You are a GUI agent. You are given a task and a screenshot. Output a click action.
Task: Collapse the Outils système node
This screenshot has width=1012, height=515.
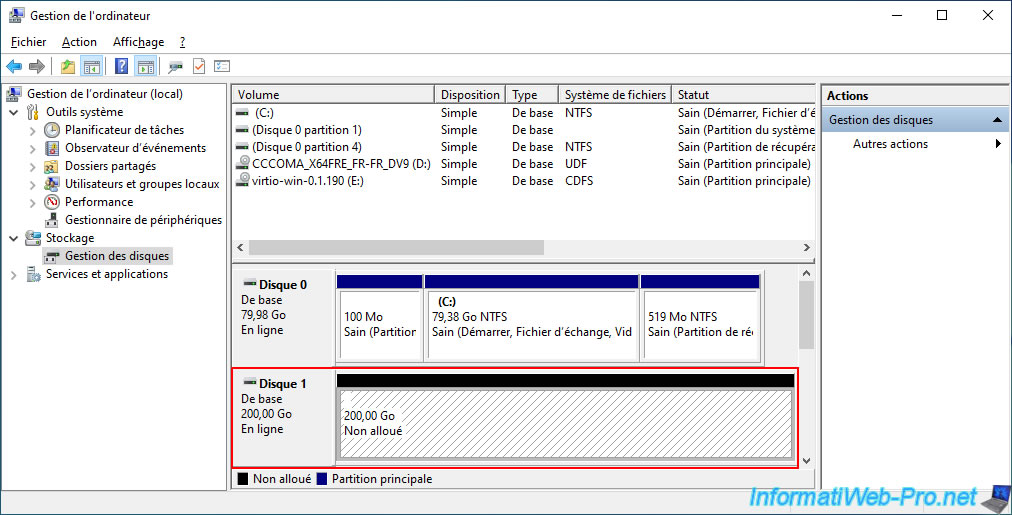(x=14, y=112)
